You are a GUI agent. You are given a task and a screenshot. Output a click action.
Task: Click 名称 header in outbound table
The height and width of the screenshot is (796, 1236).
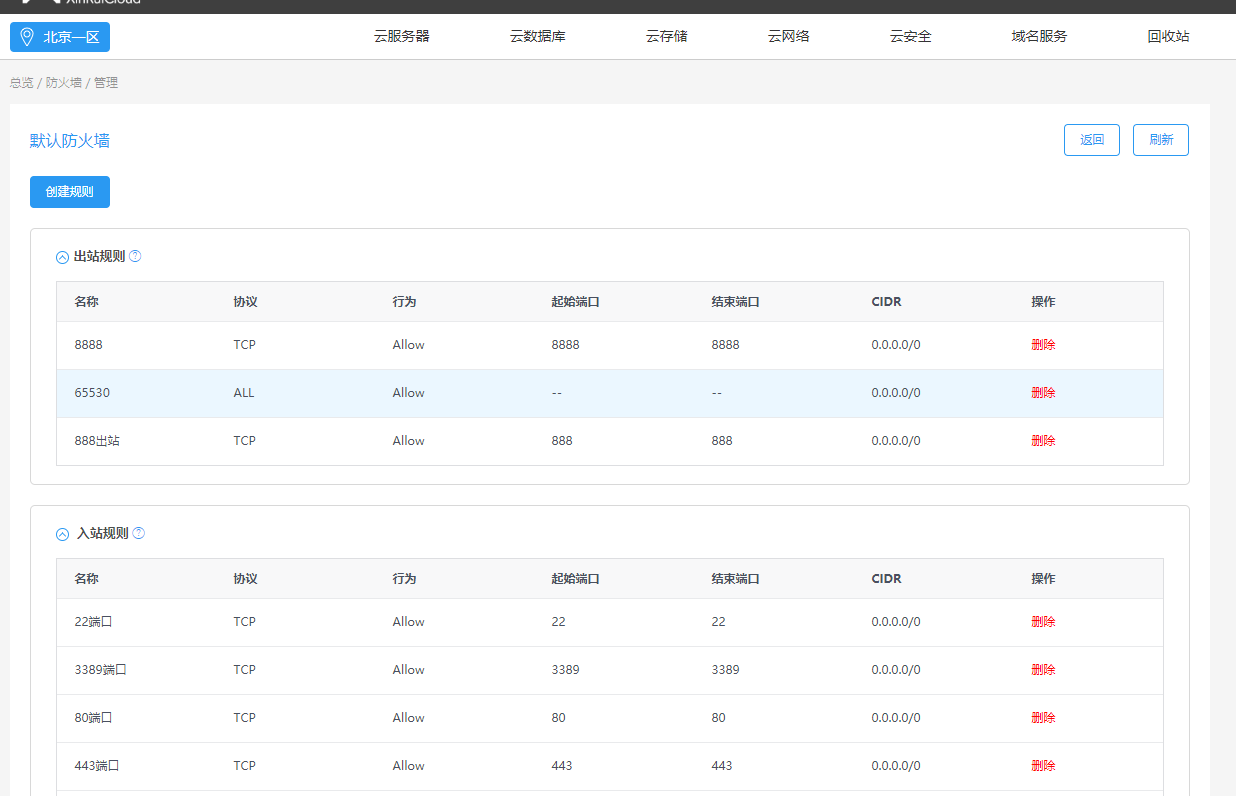pyautogui.click(x=86, y=302)
